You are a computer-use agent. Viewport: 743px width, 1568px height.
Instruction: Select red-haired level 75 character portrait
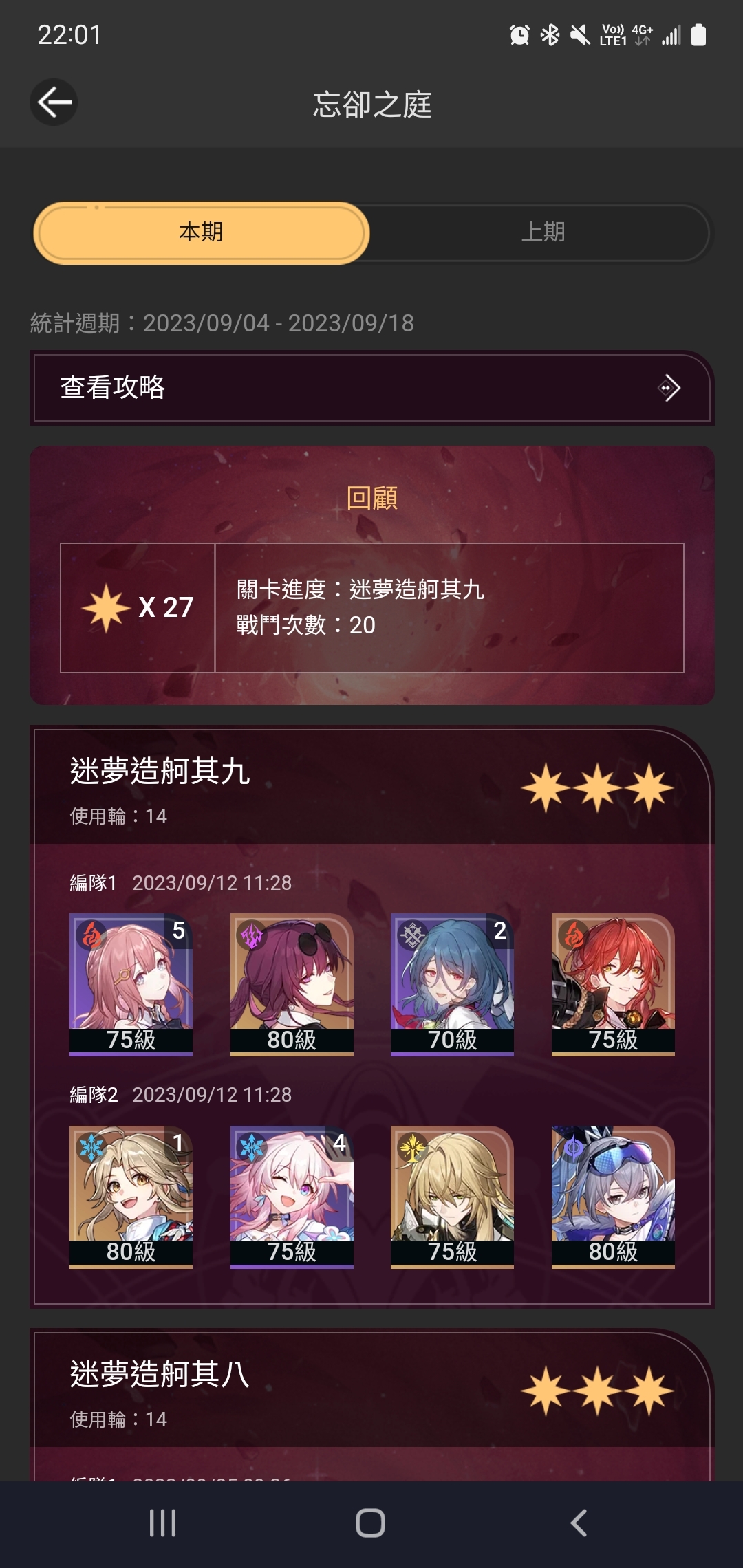613,984
